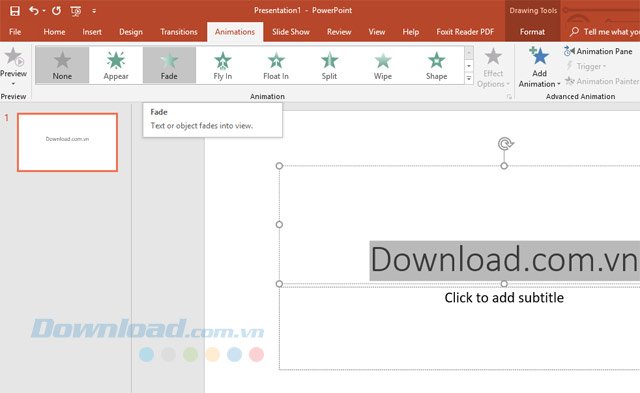Open Customize Quick Access Toolbar dropdown
Image resolution: width=640 pixels, height=393 pixels.
[x=94, y=11]
